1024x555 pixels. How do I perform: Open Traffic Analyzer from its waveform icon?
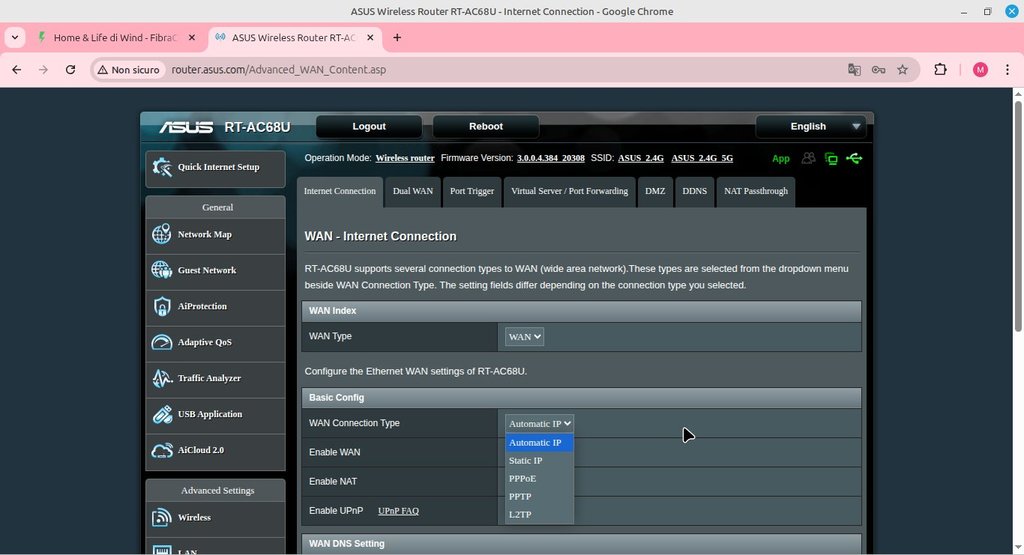click(x=161, y=378)
